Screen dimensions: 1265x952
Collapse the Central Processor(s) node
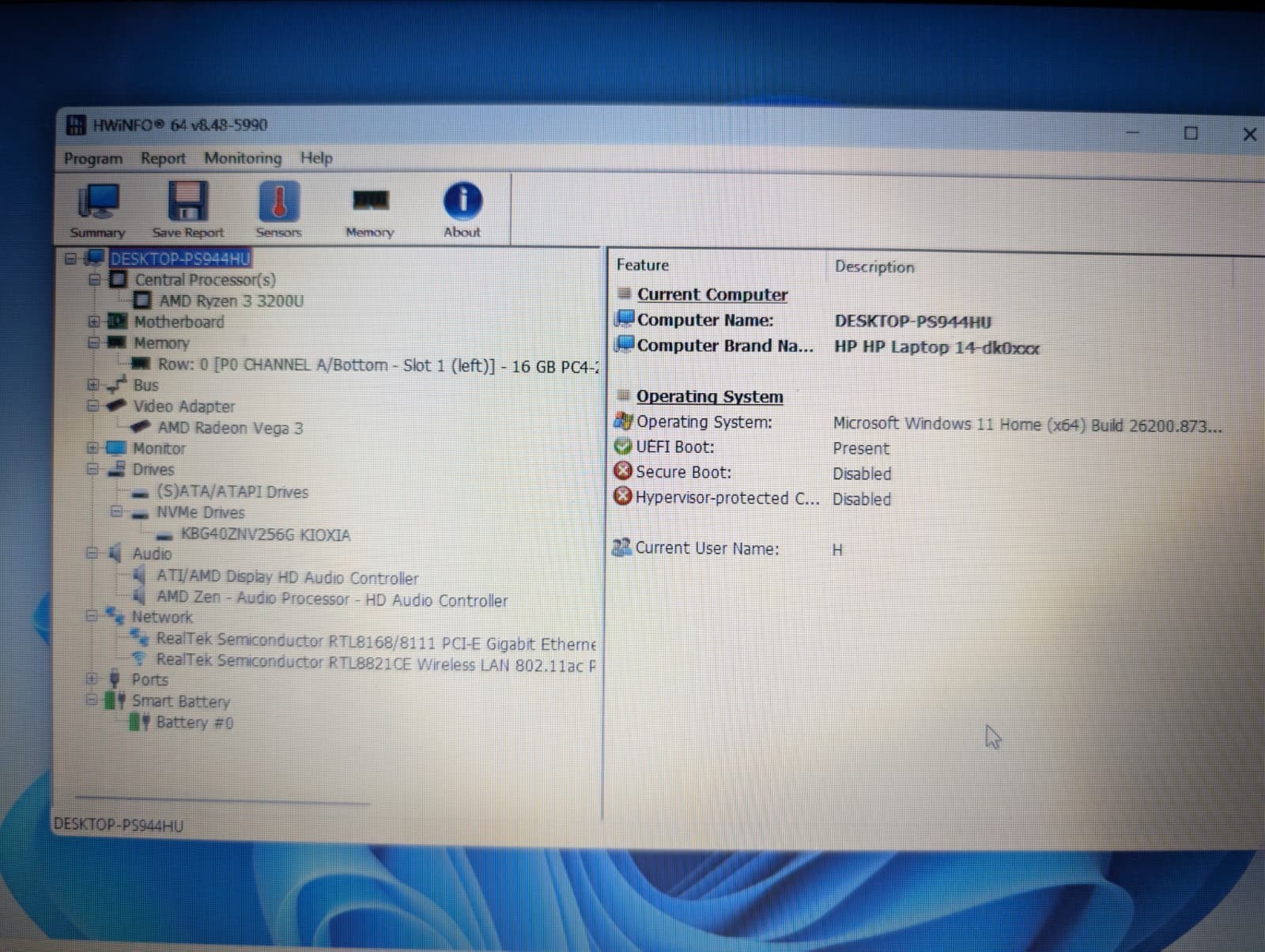point(94,279)
